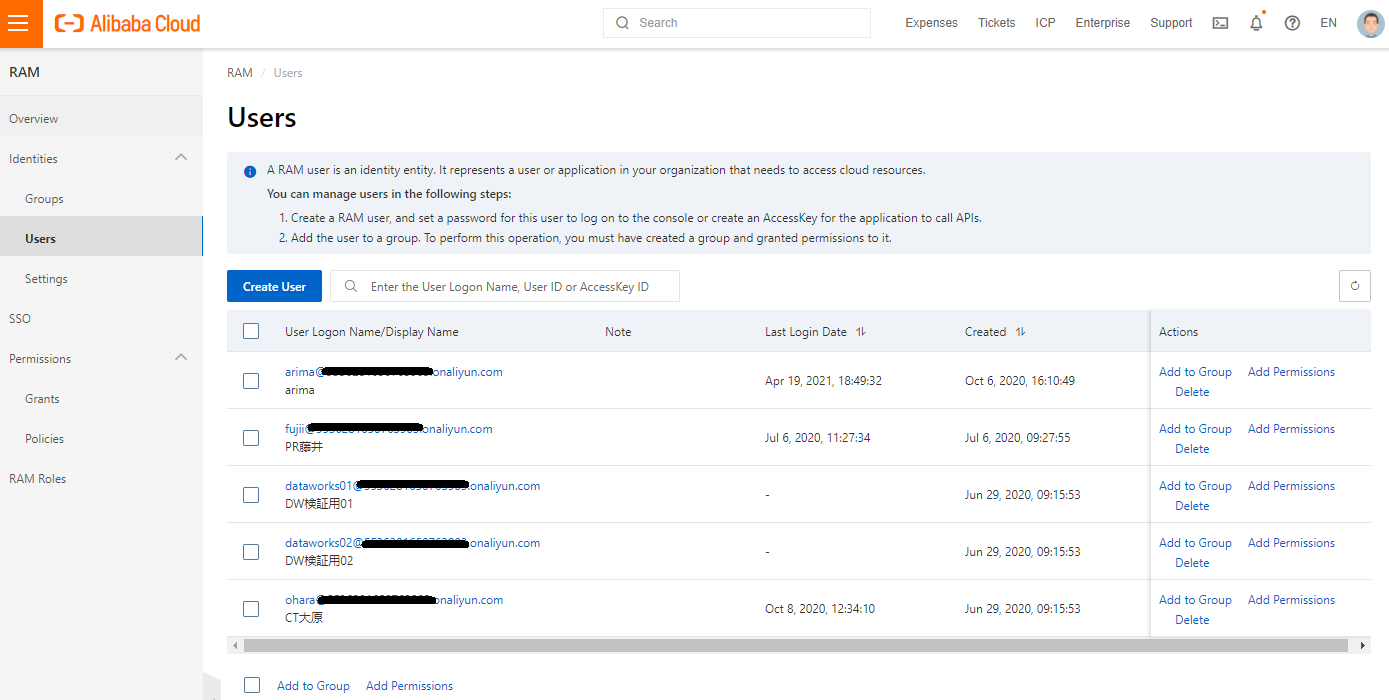The height and width of the screenshot is (700, 1389).
Task: Open Tickets in the top bar
Action: point(996,23)
